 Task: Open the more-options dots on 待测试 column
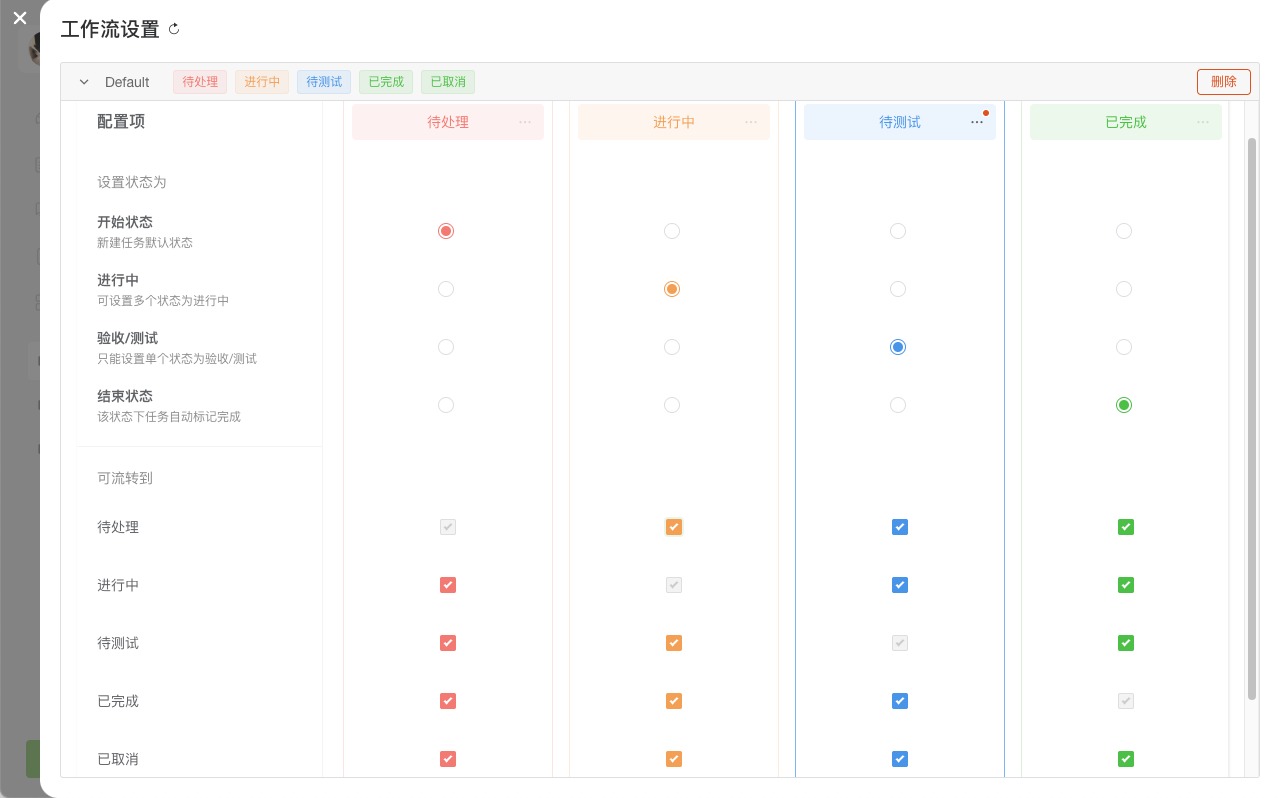977,122
